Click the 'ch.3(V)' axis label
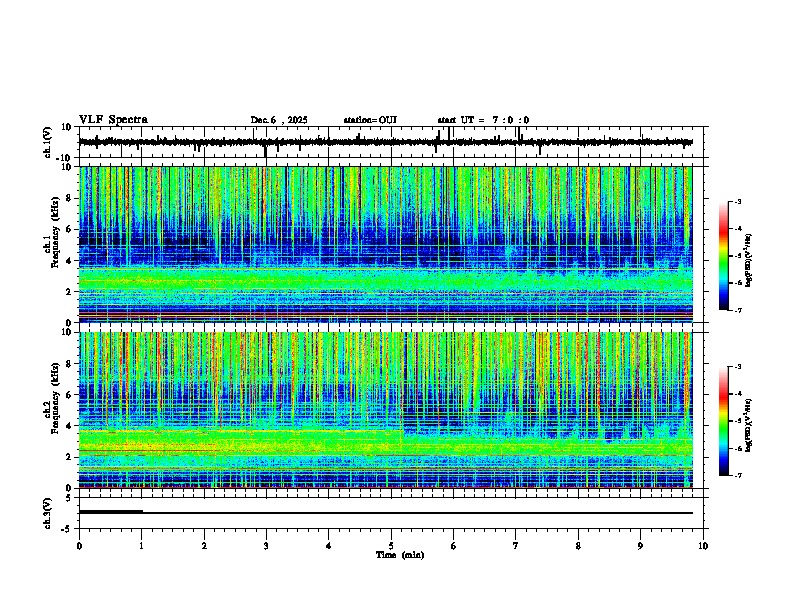The width and height of the screenshot is (792, 612). tap(48, 513)
